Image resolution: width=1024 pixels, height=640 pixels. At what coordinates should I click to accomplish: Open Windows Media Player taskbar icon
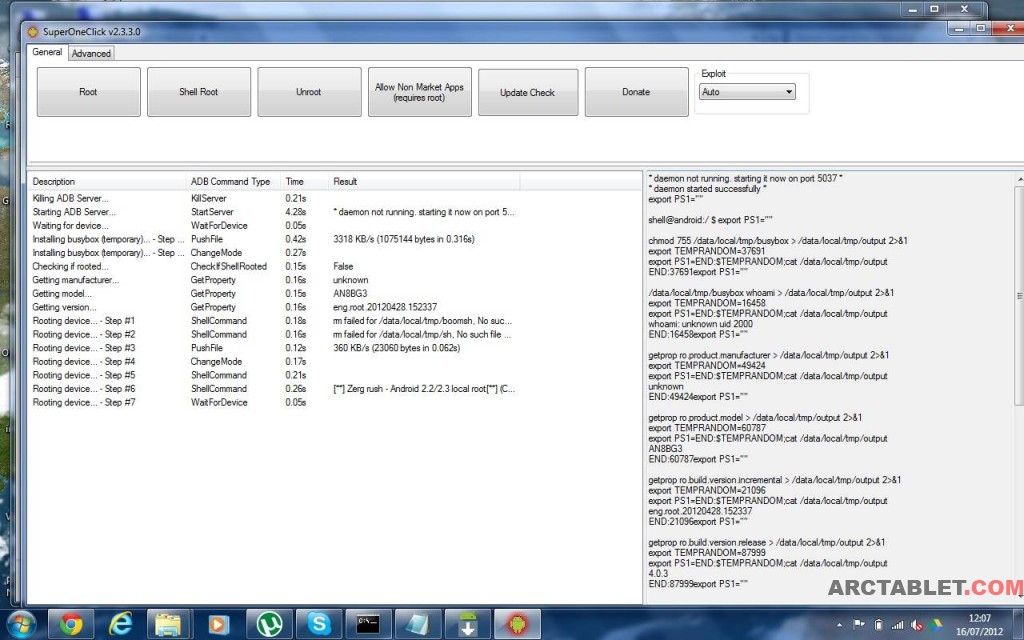pyautogui.click(x=219, y=624)
